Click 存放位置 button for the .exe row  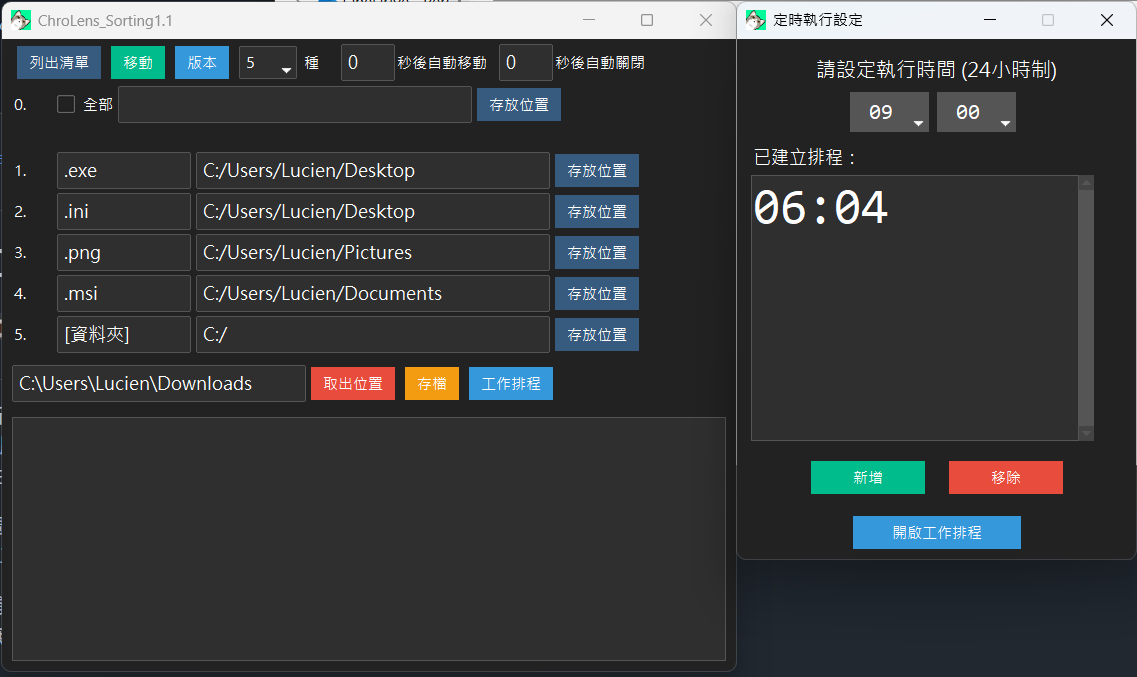597,170
